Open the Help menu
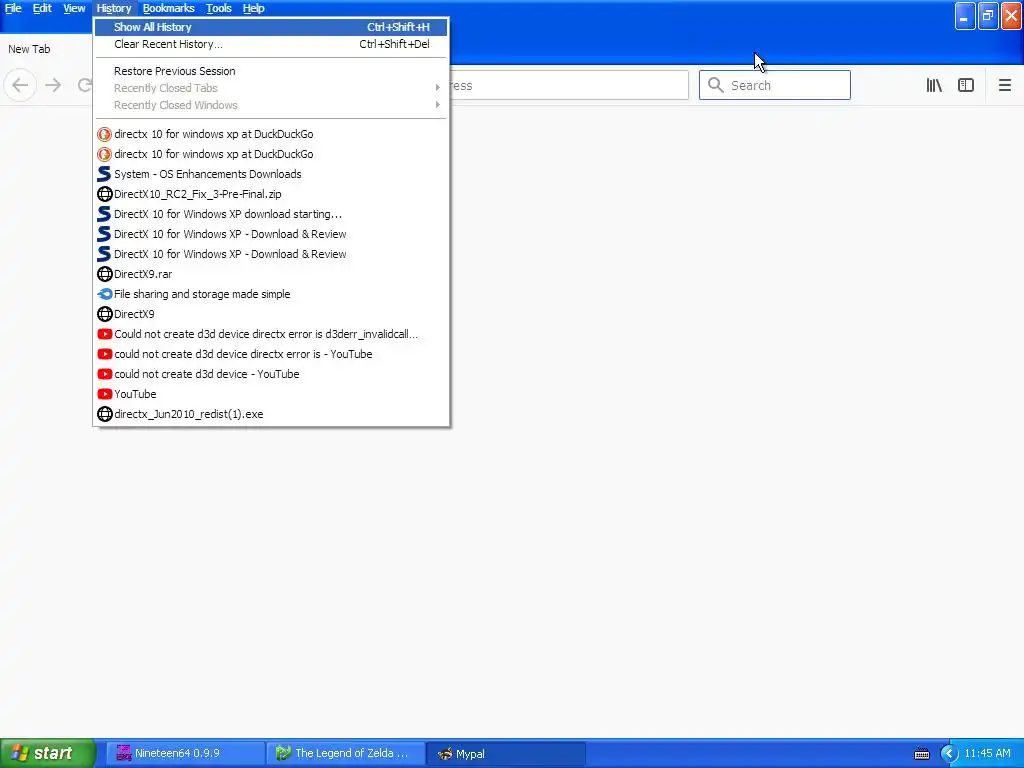The image size is (1024, 768). (253, 8)
